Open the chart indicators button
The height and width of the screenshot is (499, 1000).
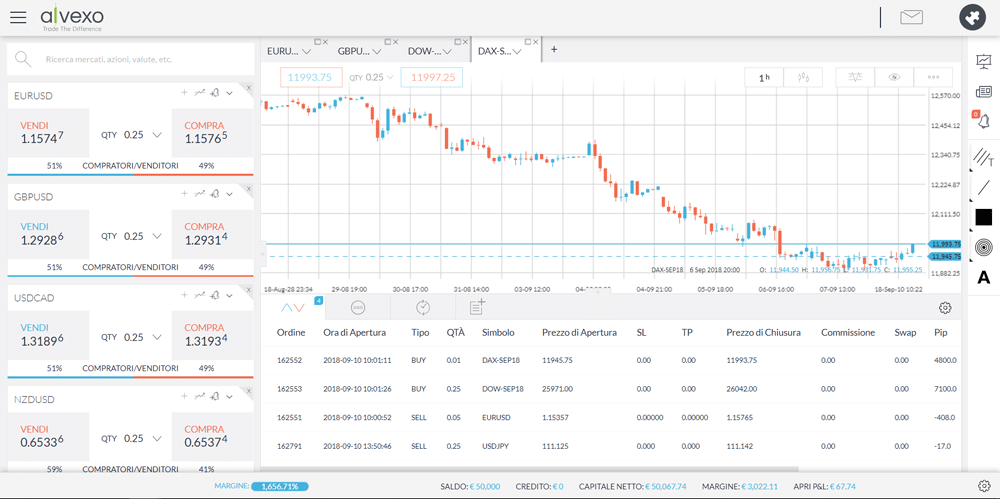855,77
